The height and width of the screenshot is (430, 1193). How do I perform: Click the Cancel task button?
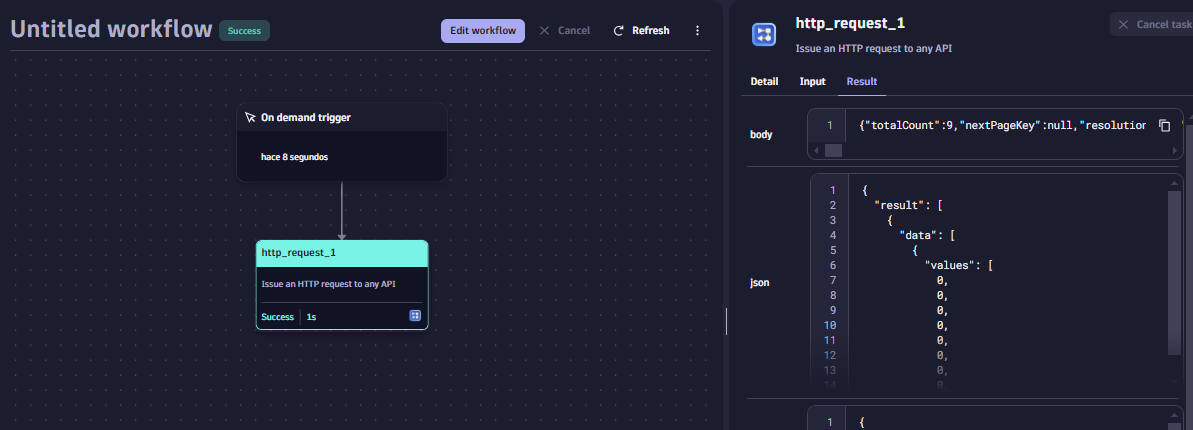(x=1152, y=25)
